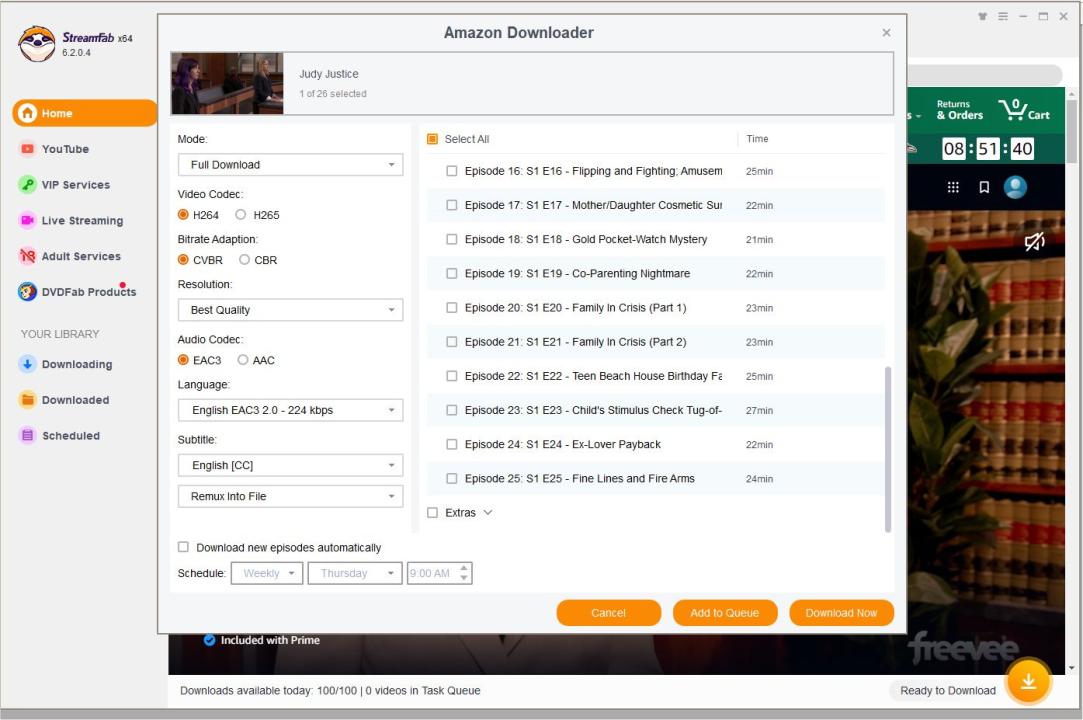The image size is (1083, 720).
Task: Open the Resolution dropdown
Action: click(291, 310)
